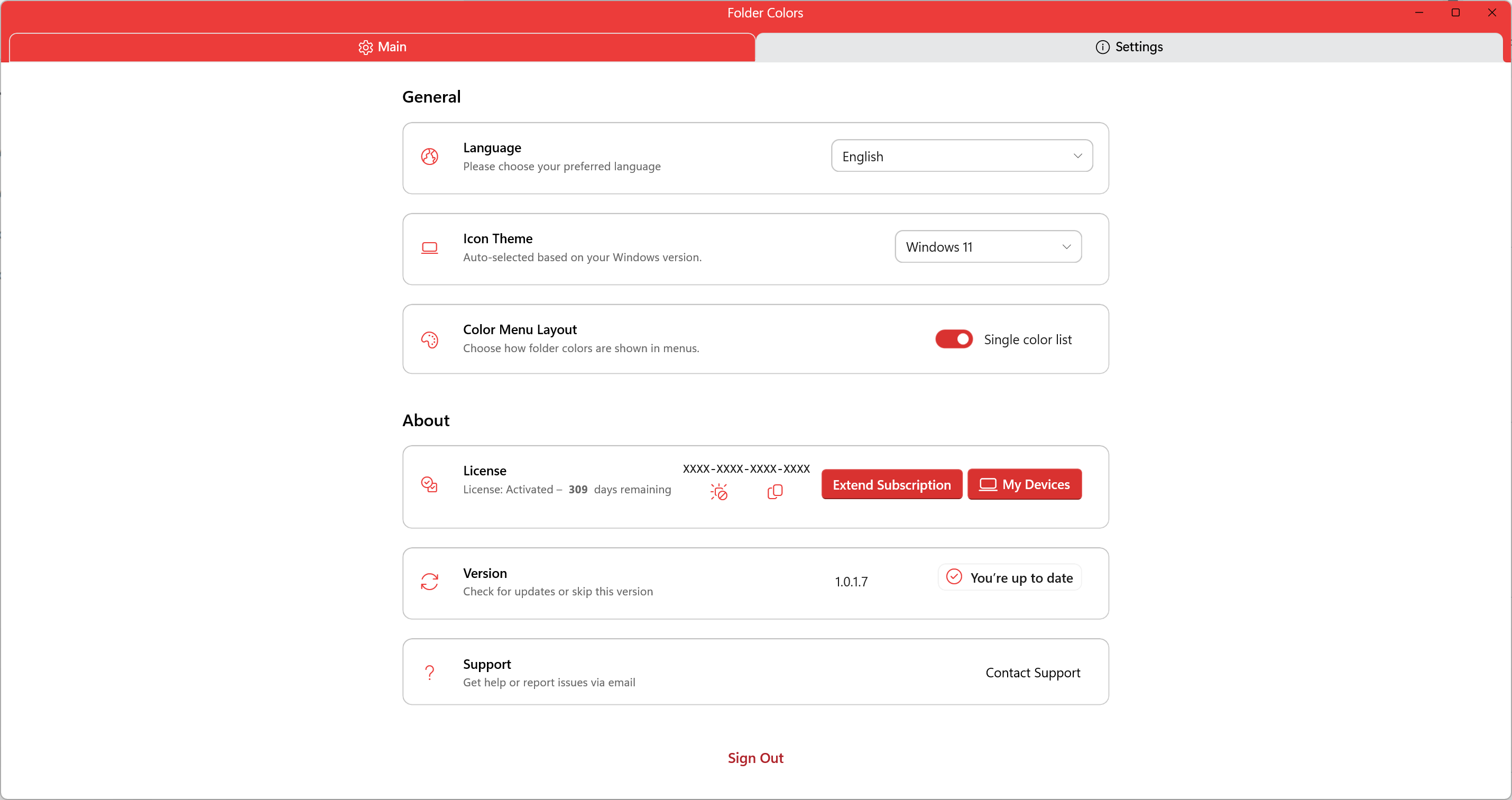Click Contact Support
Viewport: 1512px width, 800px height.
tap(1032, 673)
